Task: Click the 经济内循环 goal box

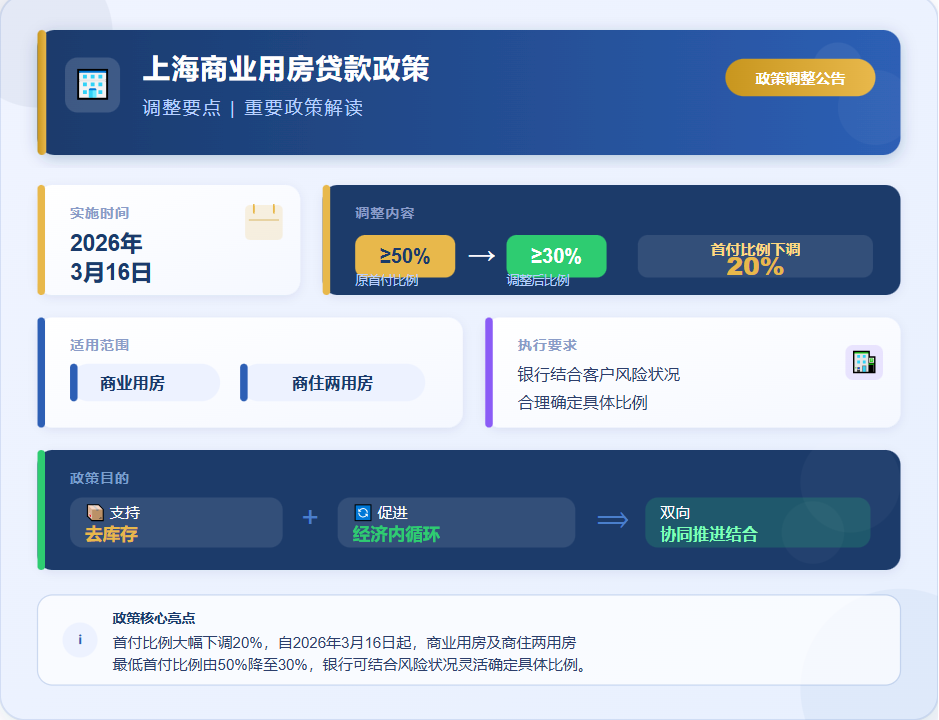Action: coord(456,522)
